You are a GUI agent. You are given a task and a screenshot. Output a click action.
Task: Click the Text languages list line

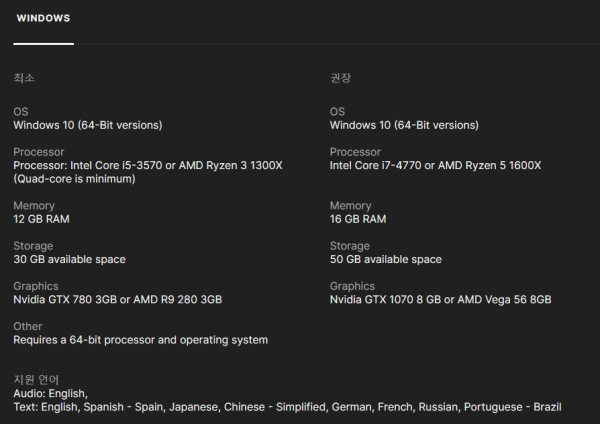[x=287, y=407]
